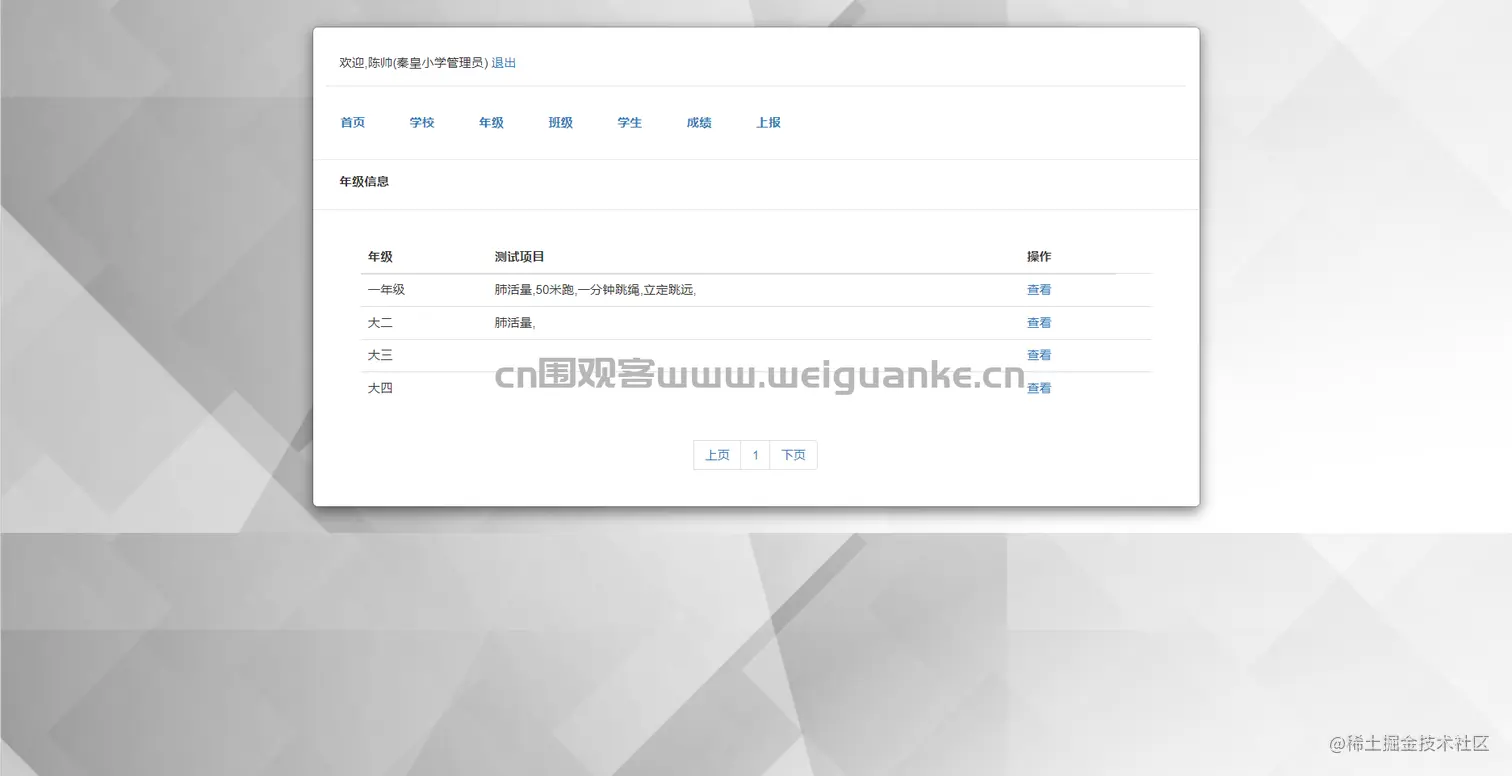Viewport: 1512px width, 776px height.
Task: Select the 大四 grade cell
Action: pos(380,388)
